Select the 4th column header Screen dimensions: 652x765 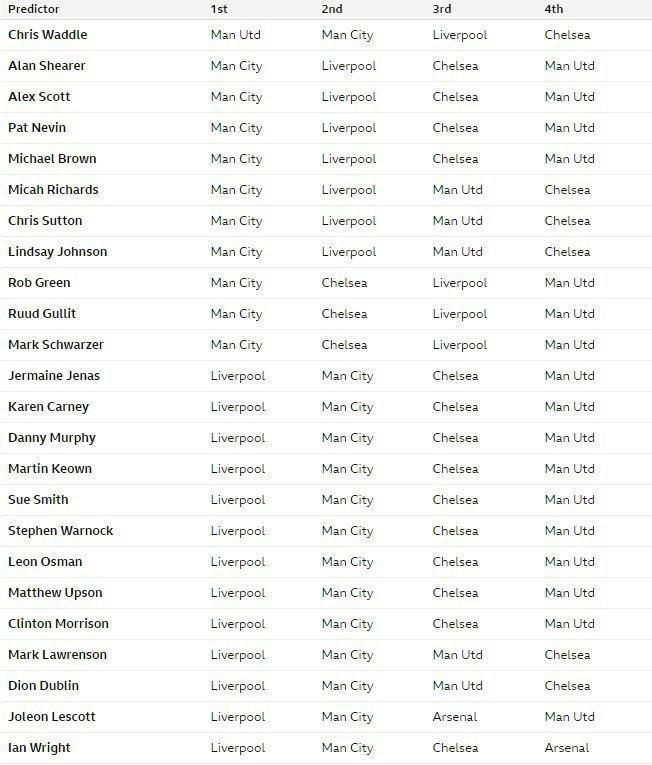pyautogui.click(x=554, y=9)
